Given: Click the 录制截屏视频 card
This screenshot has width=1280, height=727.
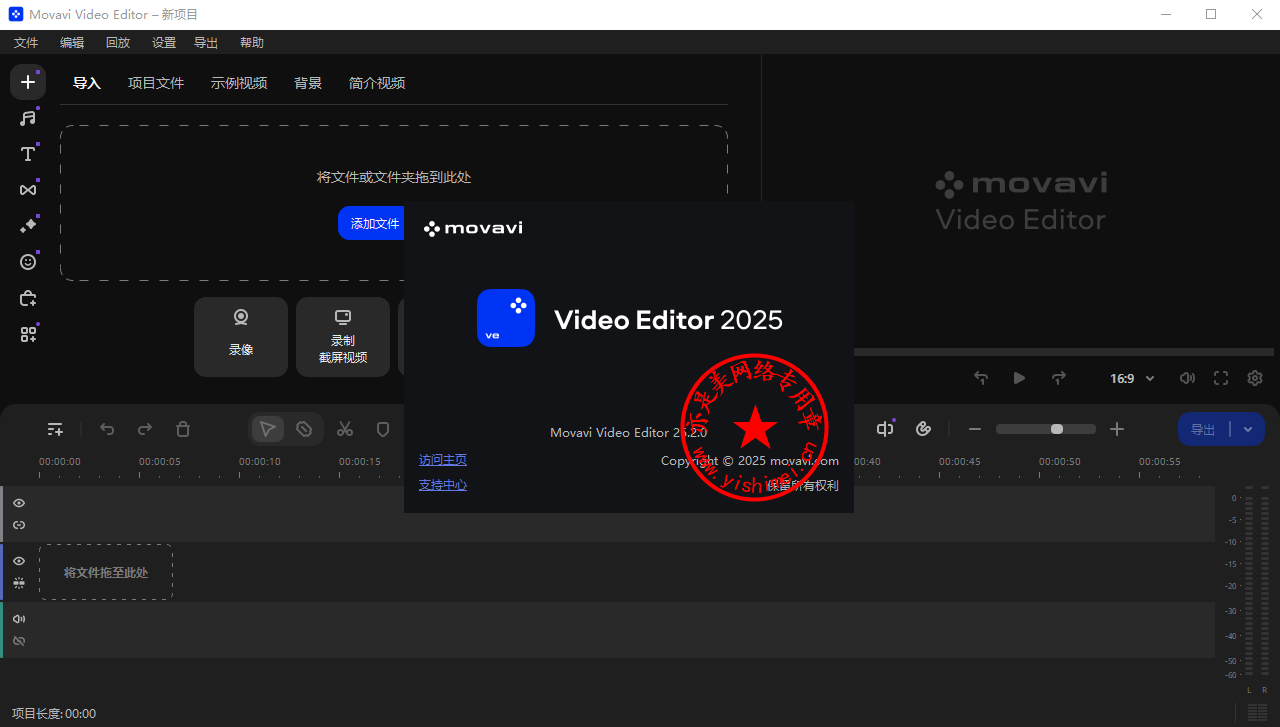Looking at the screenshot, I should pos(343,337).
